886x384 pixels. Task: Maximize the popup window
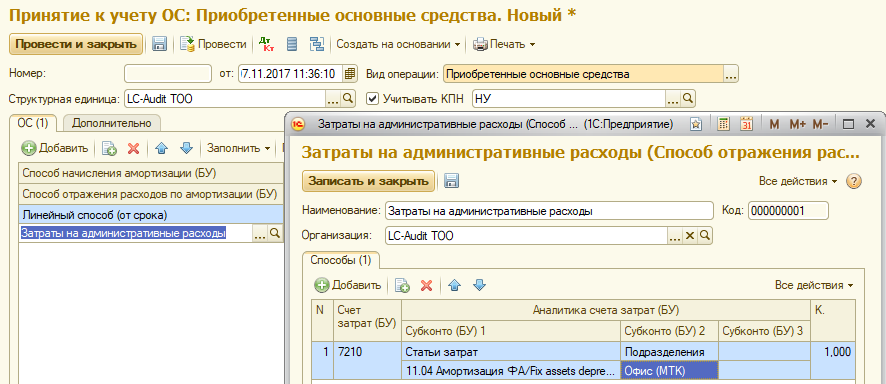tap(848, 124)
